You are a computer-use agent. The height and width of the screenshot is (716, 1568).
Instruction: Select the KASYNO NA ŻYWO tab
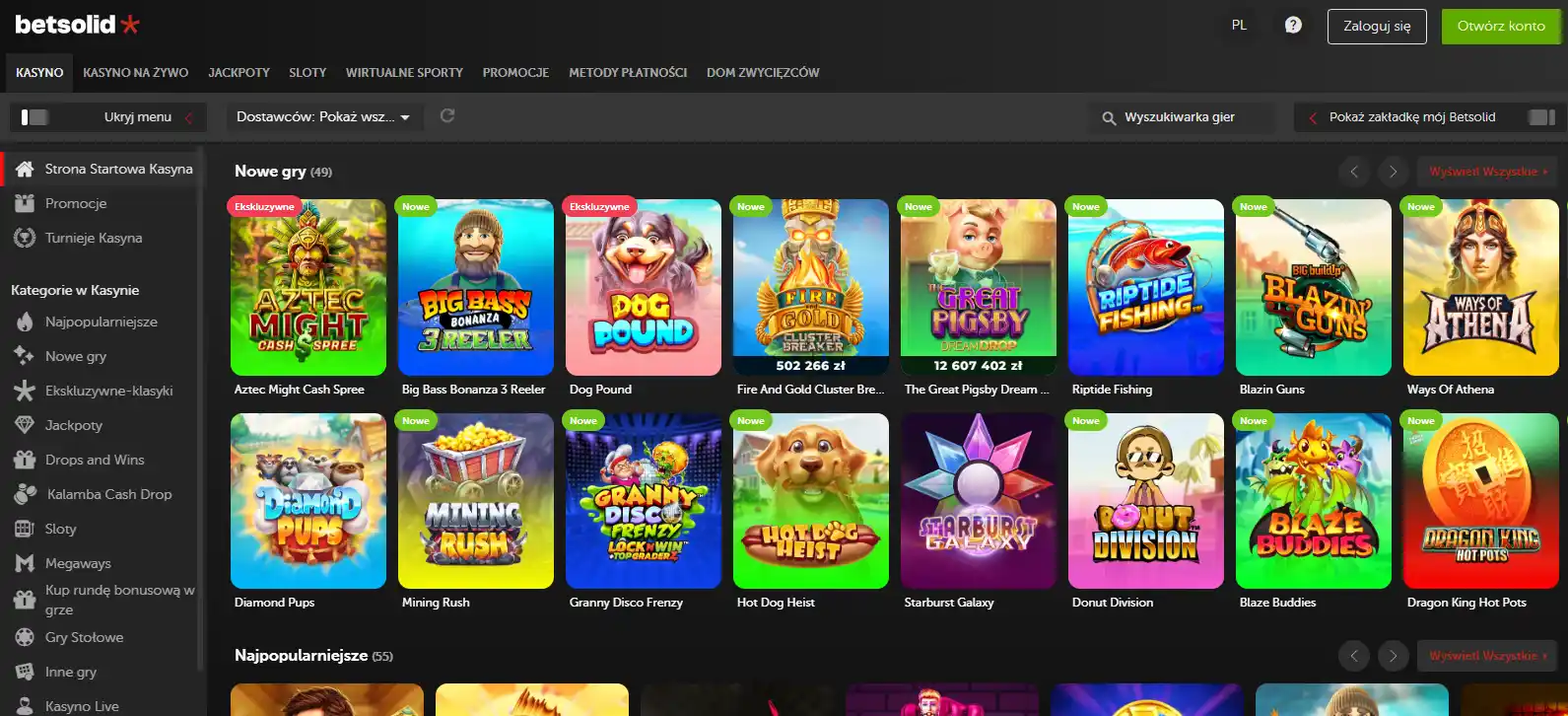(x=136, y=73)
